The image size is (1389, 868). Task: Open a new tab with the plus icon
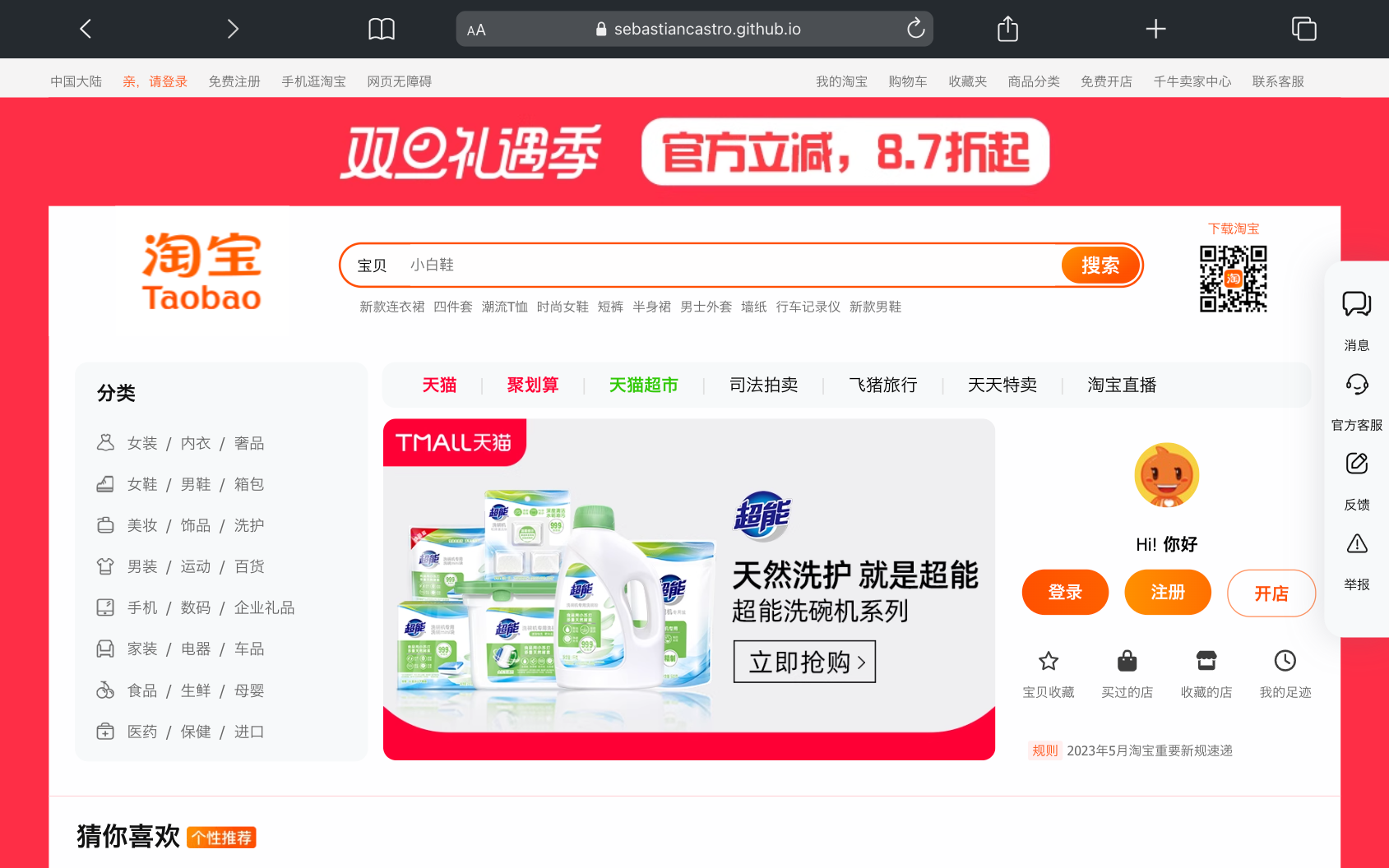(1155, 29)
